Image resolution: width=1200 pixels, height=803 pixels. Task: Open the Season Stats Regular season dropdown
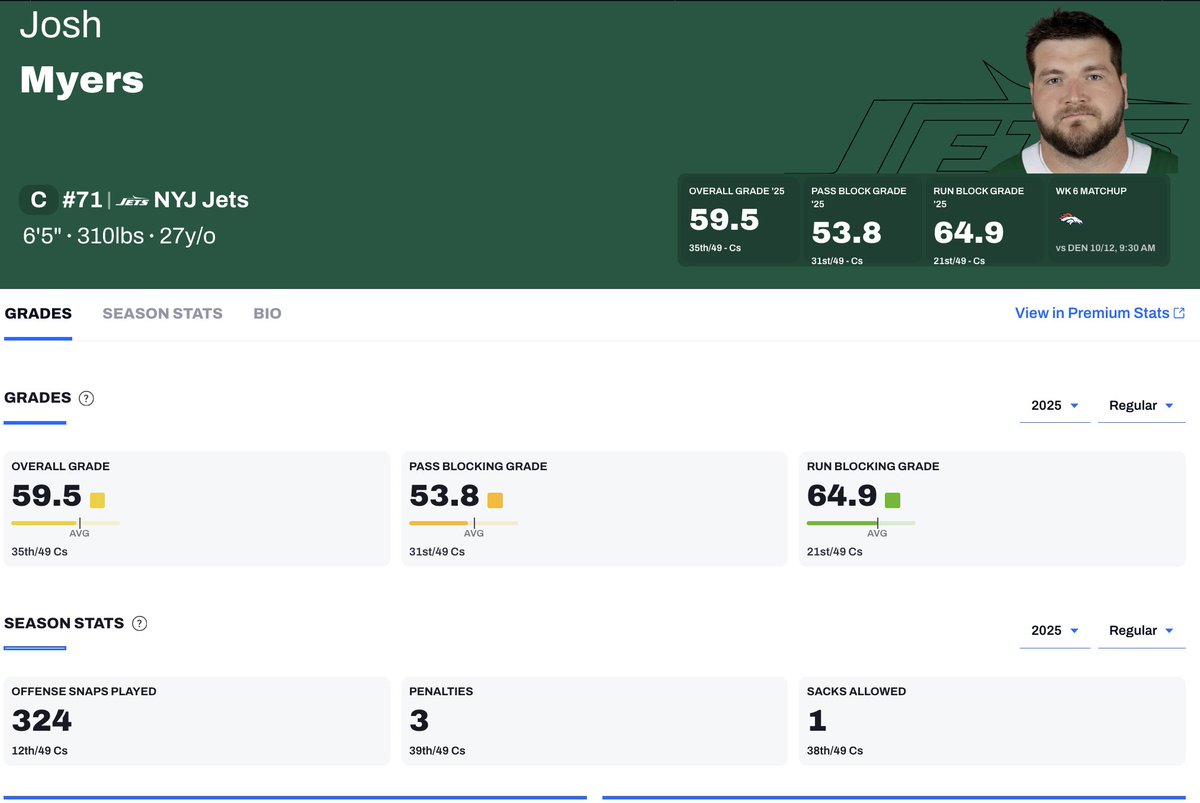point(1141,631)
